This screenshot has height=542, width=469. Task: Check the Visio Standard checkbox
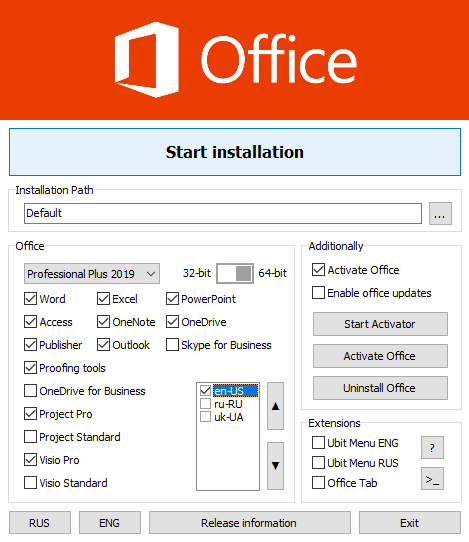pos(30,483)
